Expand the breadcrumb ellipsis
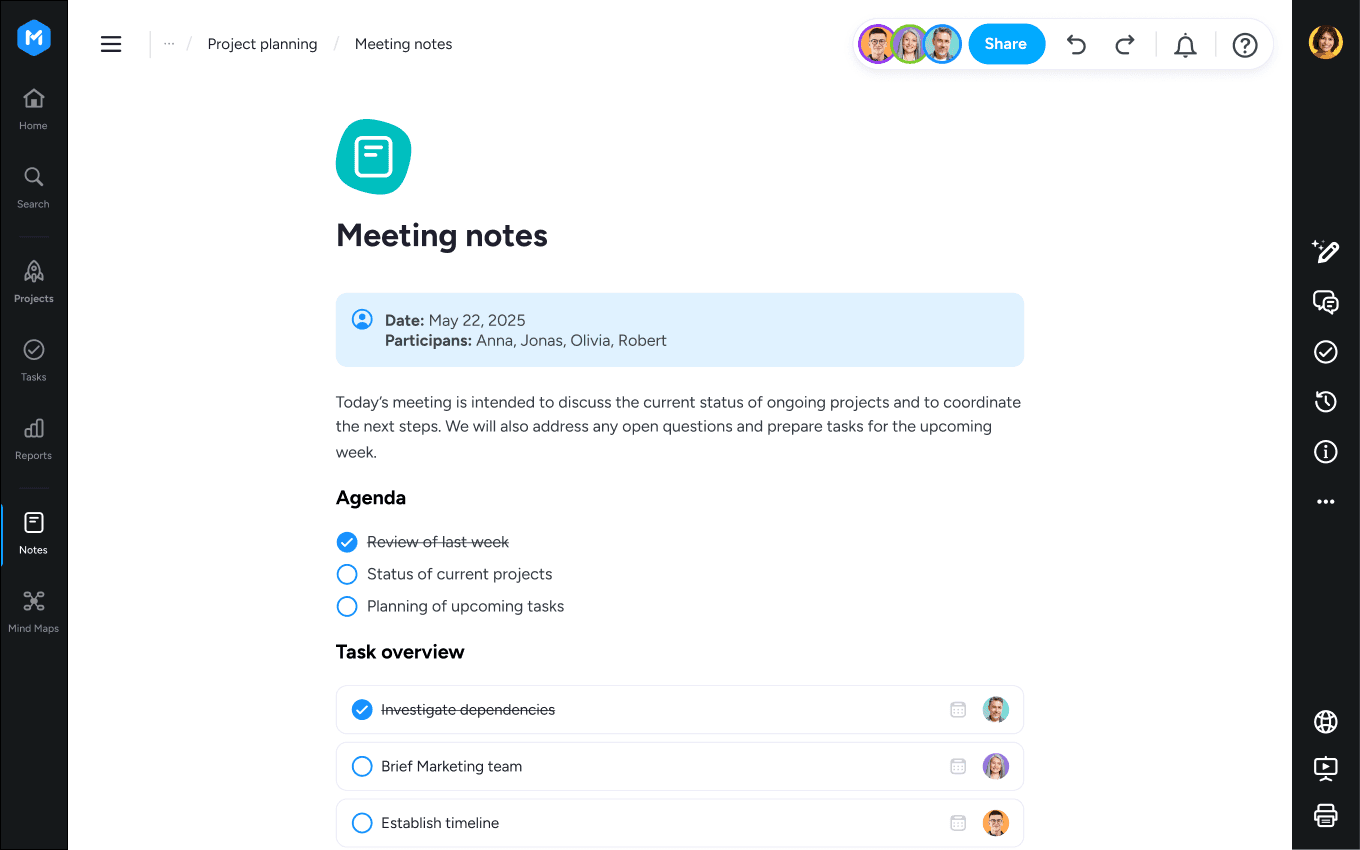1360x850 pixels. click(169, 44)
